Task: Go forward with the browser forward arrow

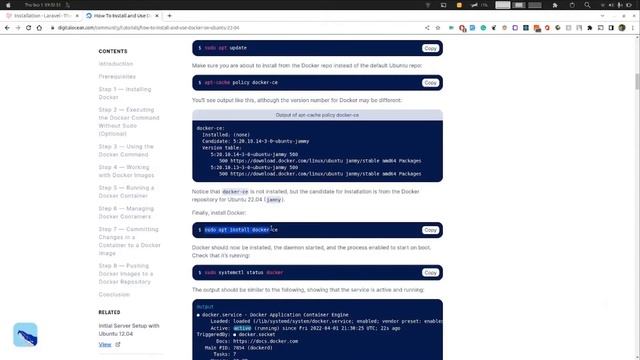Action: click(18, 28)
